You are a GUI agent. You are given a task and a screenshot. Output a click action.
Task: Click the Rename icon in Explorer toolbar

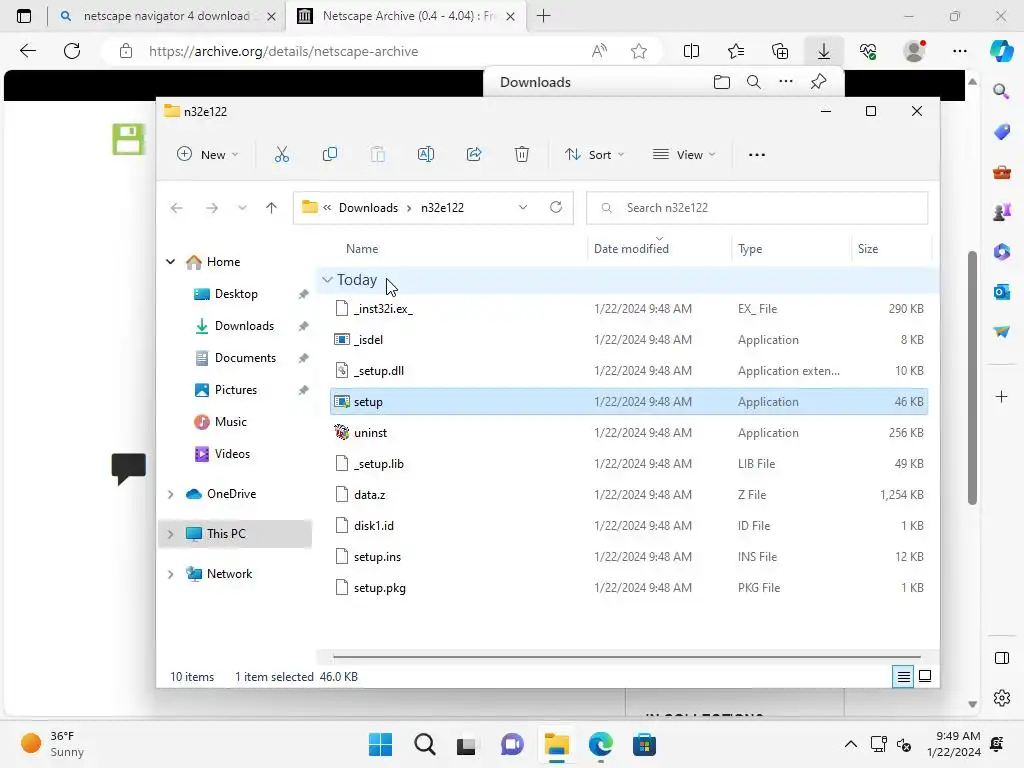point(426,155)
